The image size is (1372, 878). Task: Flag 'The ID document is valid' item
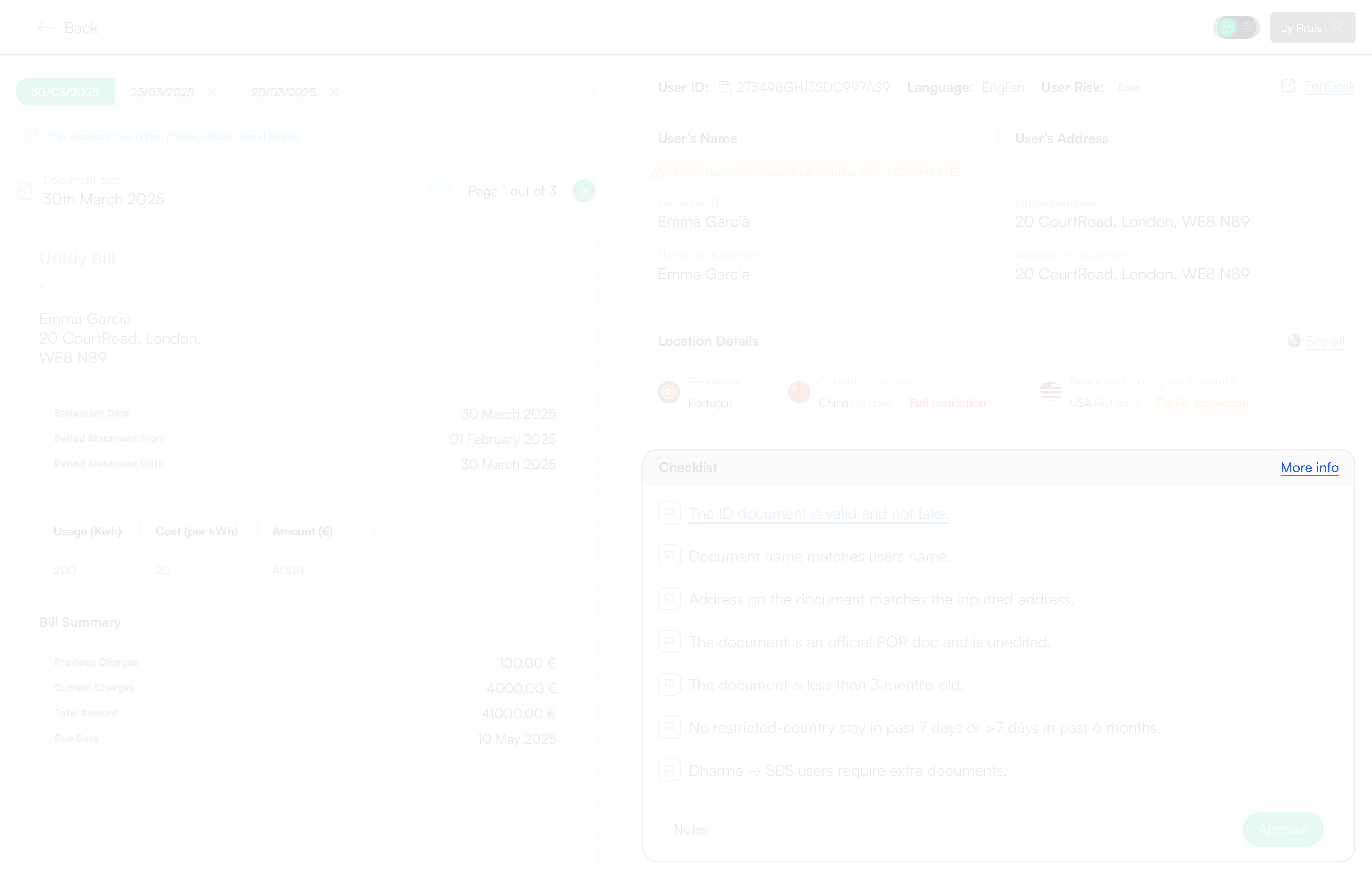pos(669,513)
